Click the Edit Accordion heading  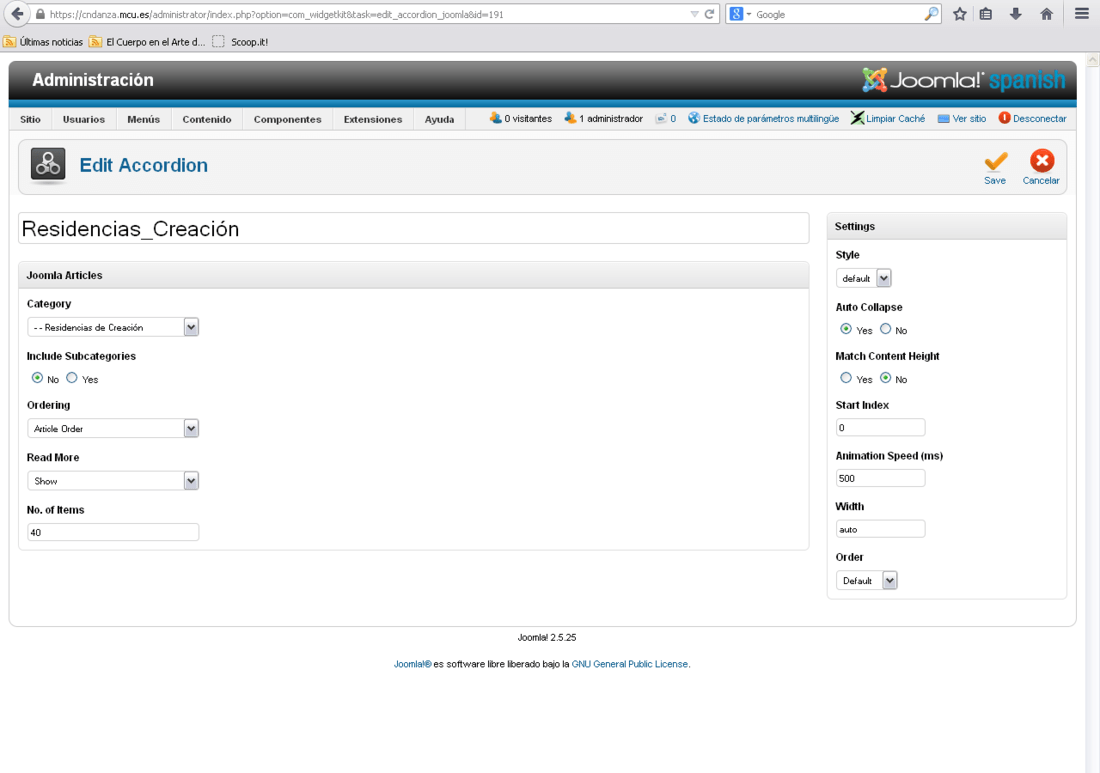coord(144,166)
